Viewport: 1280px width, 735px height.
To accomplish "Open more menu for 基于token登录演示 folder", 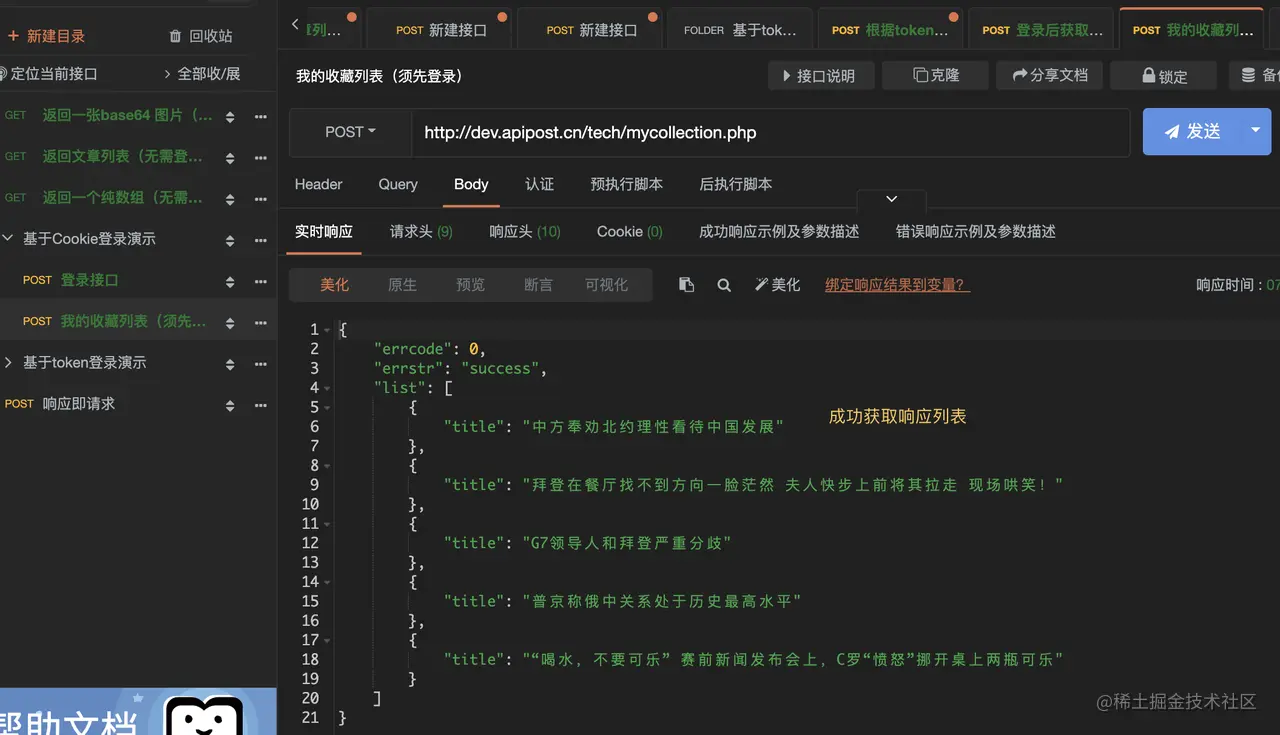I will 261,364.
